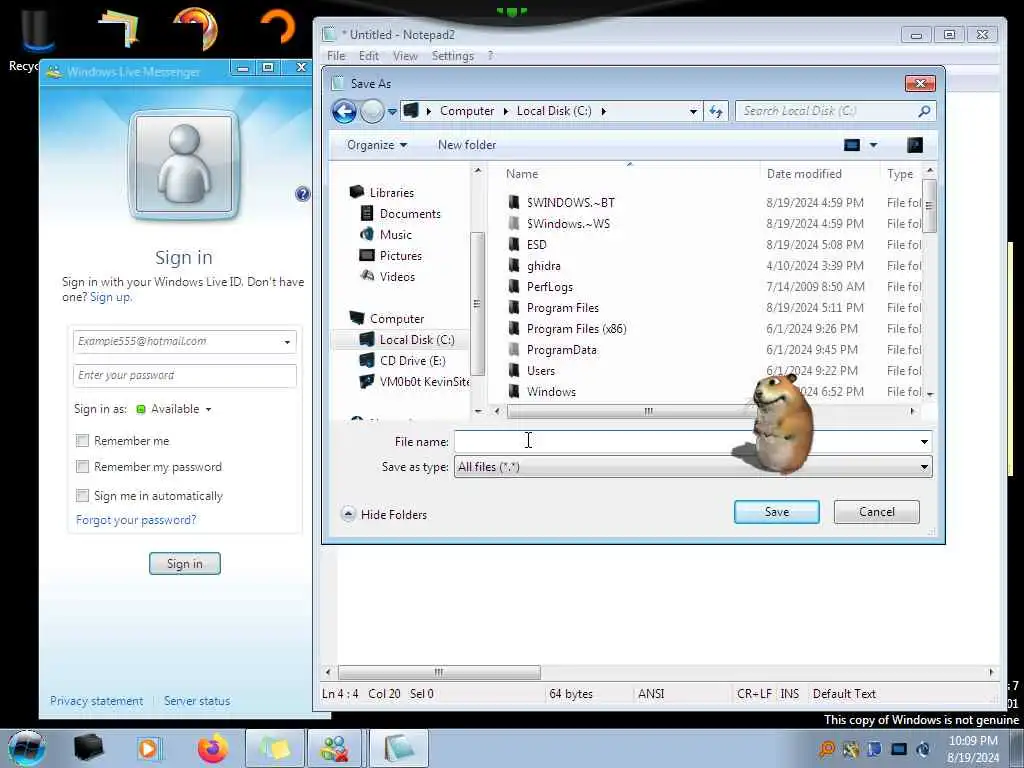Check the Remember me checkbox
The image size is (1024, 768).
click(x=82, y=441)
